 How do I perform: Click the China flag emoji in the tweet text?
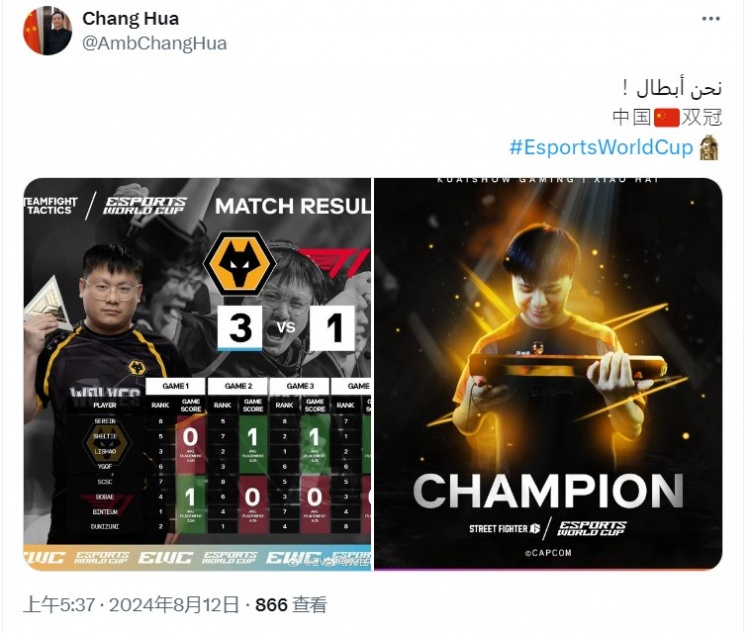[667, 117]
